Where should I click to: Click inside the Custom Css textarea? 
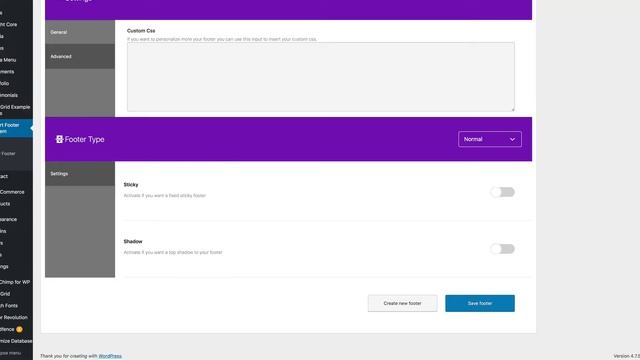(x=321, y=77)
